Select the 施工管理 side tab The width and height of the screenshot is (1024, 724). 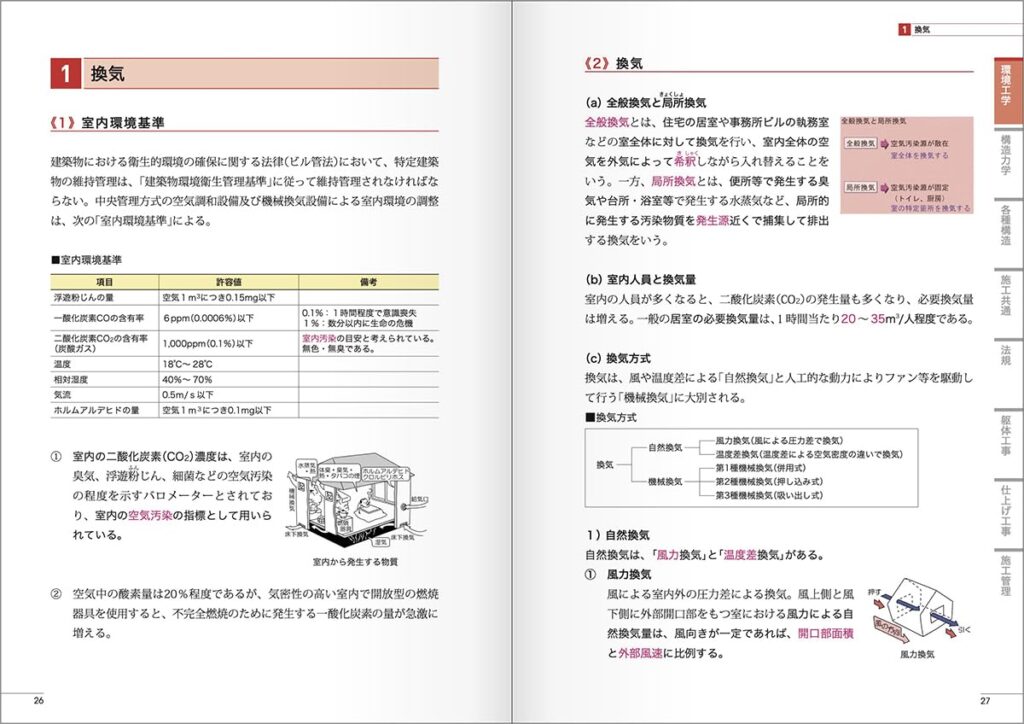[1008, 574]
